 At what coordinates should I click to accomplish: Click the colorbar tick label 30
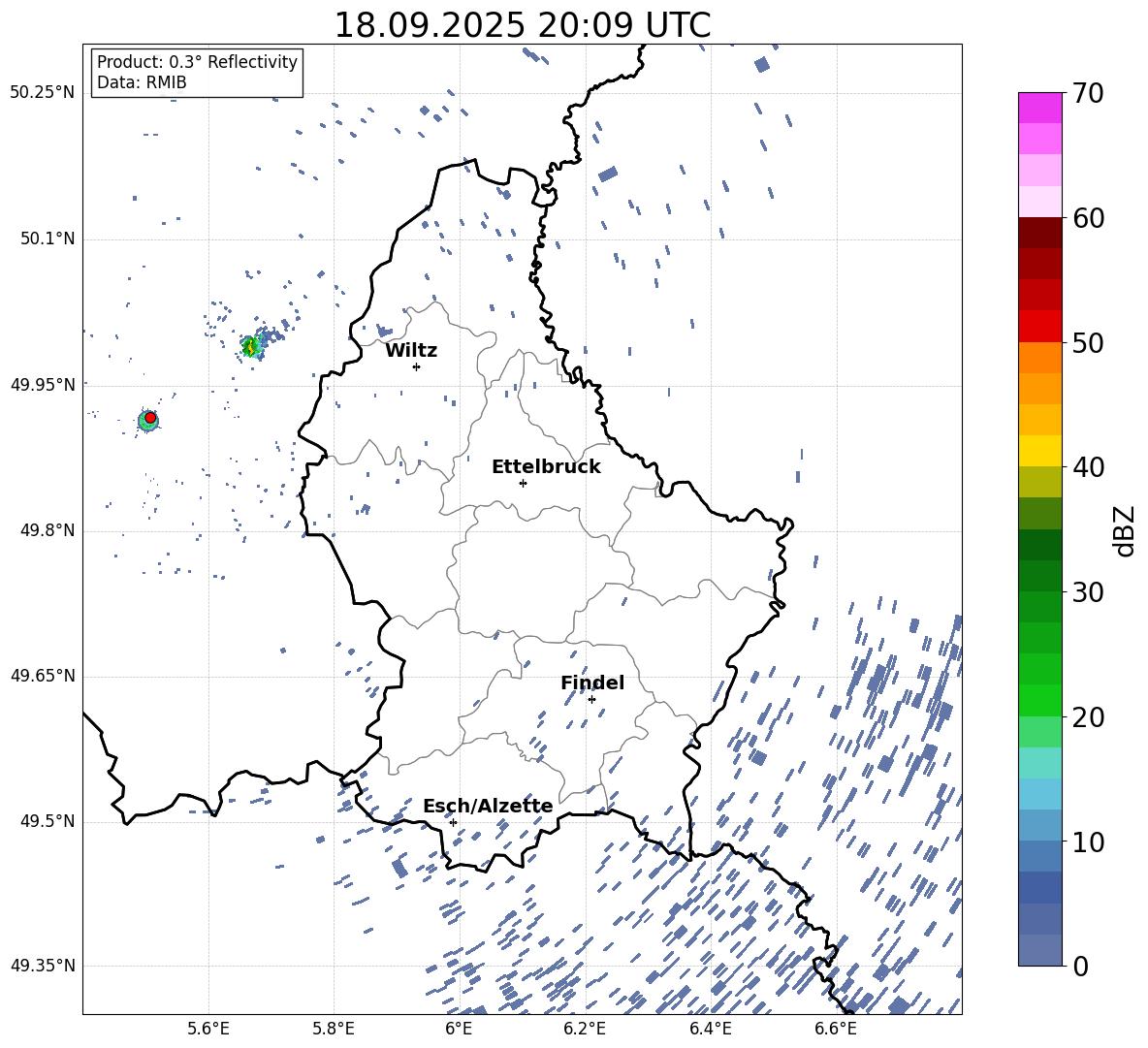pyautogui.click(x=1087, y=592)
